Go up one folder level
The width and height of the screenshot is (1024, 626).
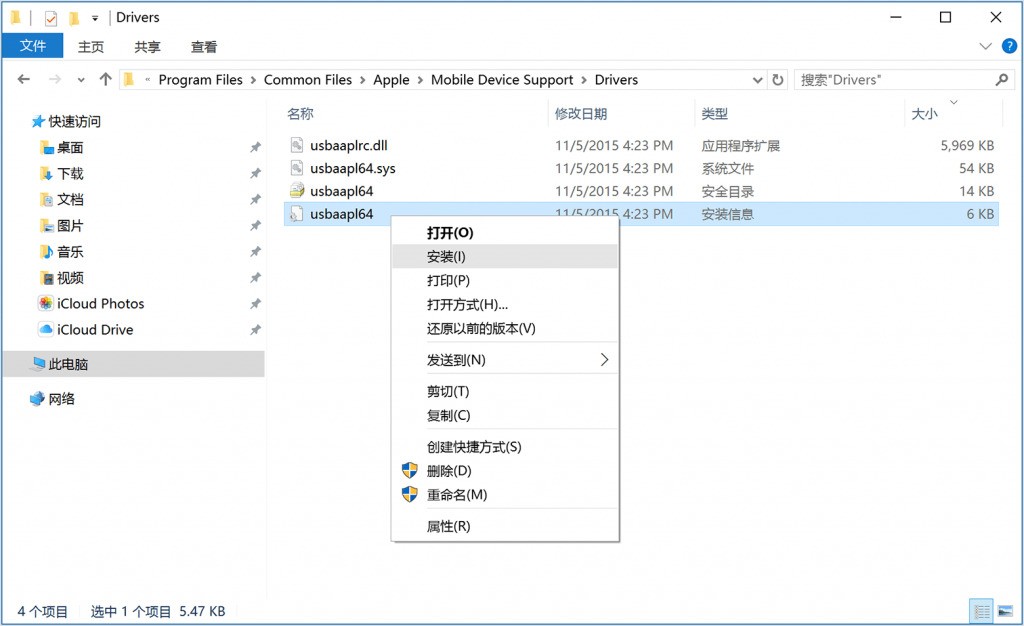105,80
